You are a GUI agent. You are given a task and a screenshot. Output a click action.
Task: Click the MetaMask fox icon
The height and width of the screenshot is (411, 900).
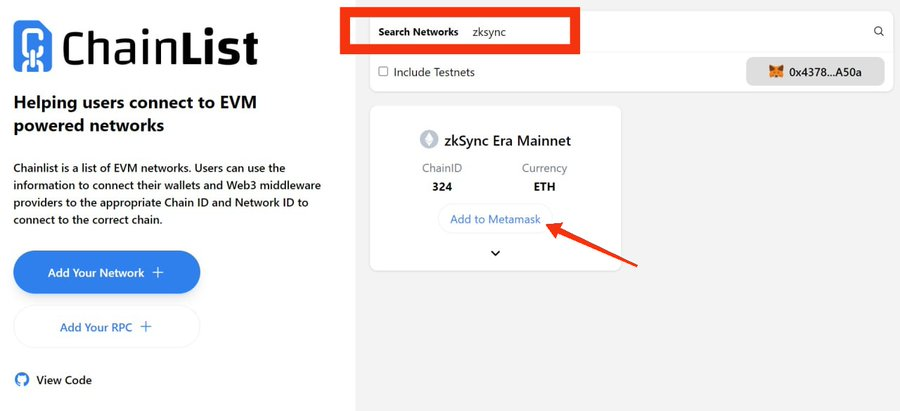[776, 72]
